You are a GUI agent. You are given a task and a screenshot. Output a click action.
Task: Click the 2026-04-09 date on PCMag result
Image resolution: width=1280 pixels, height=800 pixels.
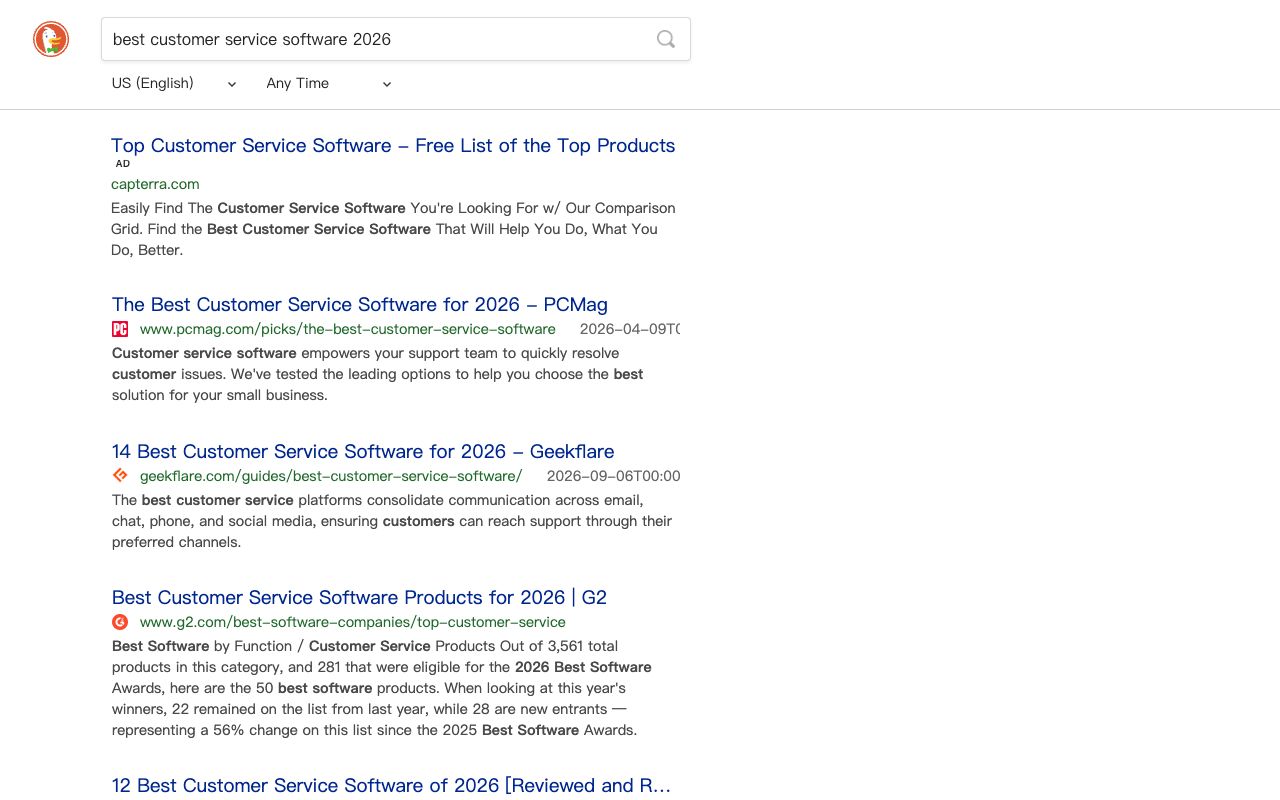(x=630, y=329)
